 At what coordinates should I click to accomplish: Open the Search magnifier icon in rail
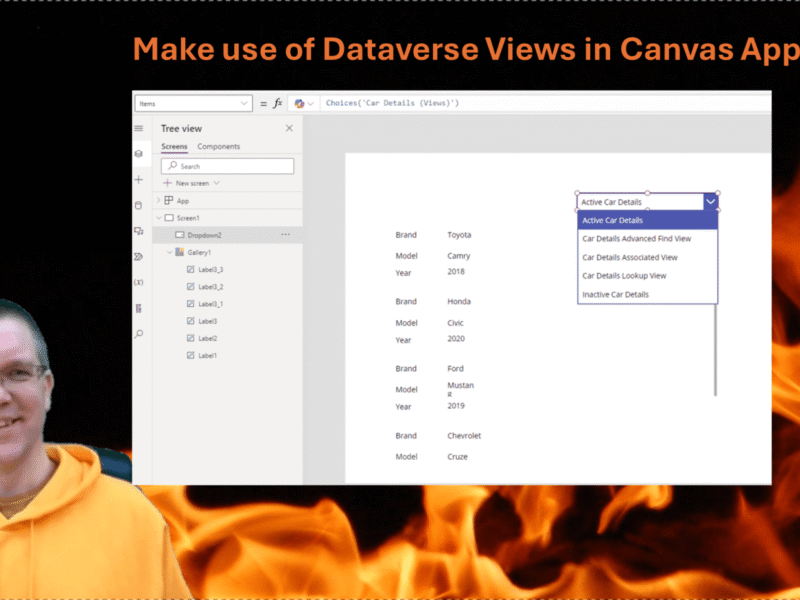139,334
